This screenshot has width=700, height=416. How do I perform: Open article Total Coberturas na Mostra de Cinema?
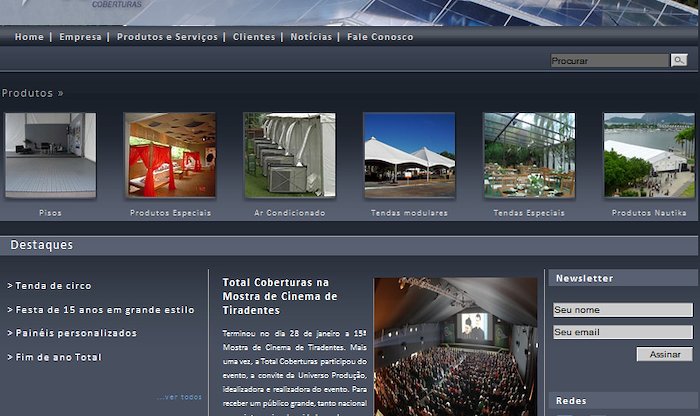280,296
